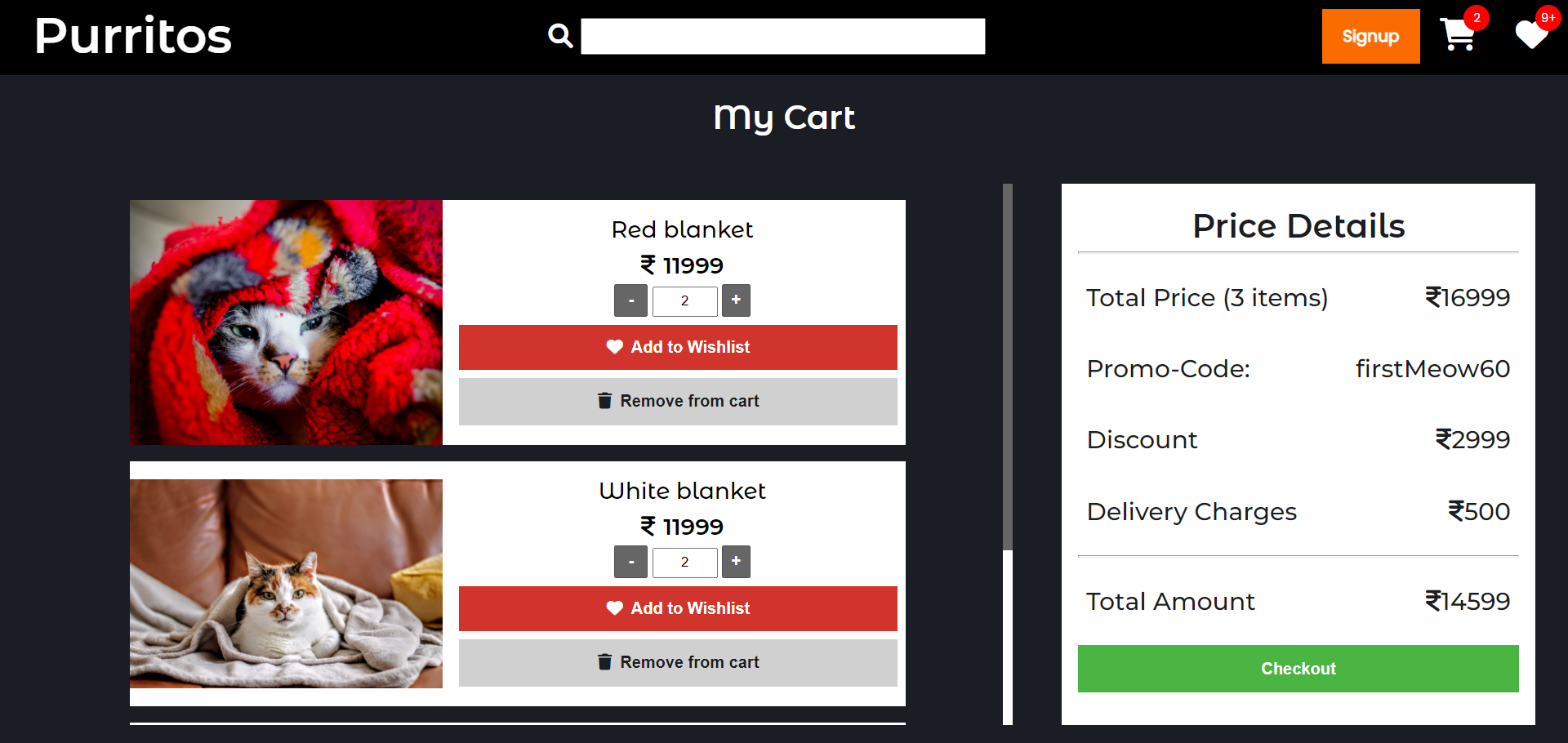
Task: Click the cart badge showing 2 items
Action: coord(1477,17)
